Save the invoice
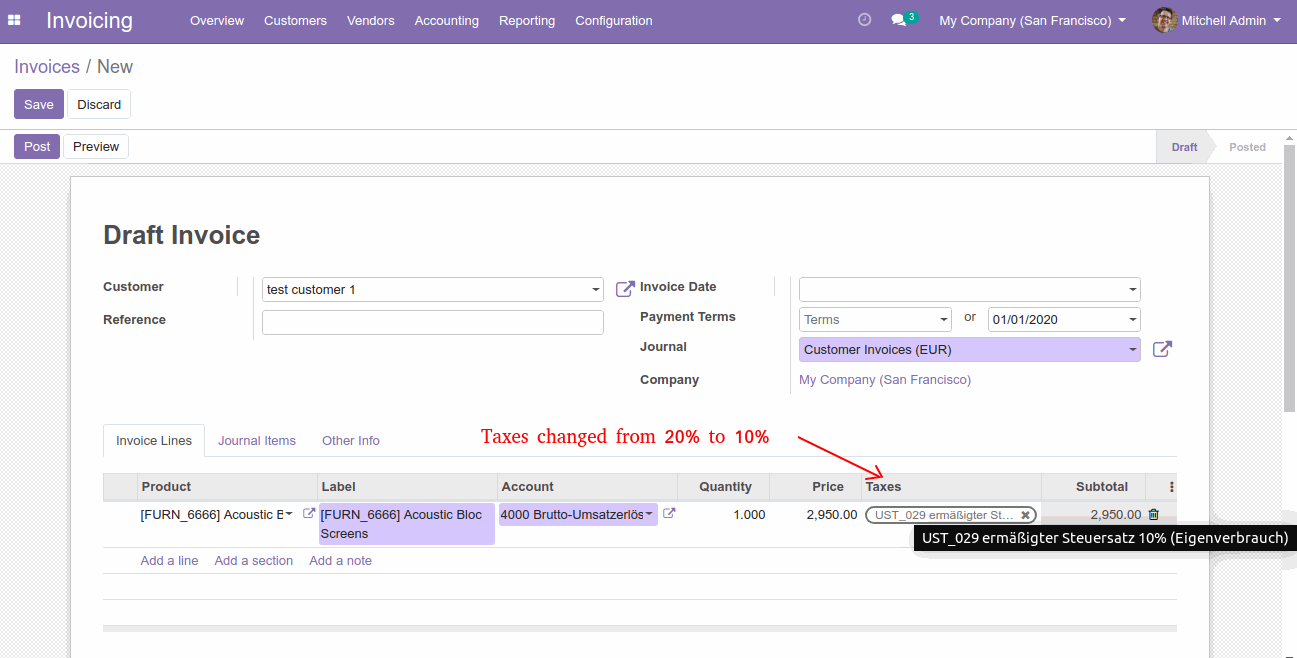This screenshot has height=658, width=1297. 39,104
